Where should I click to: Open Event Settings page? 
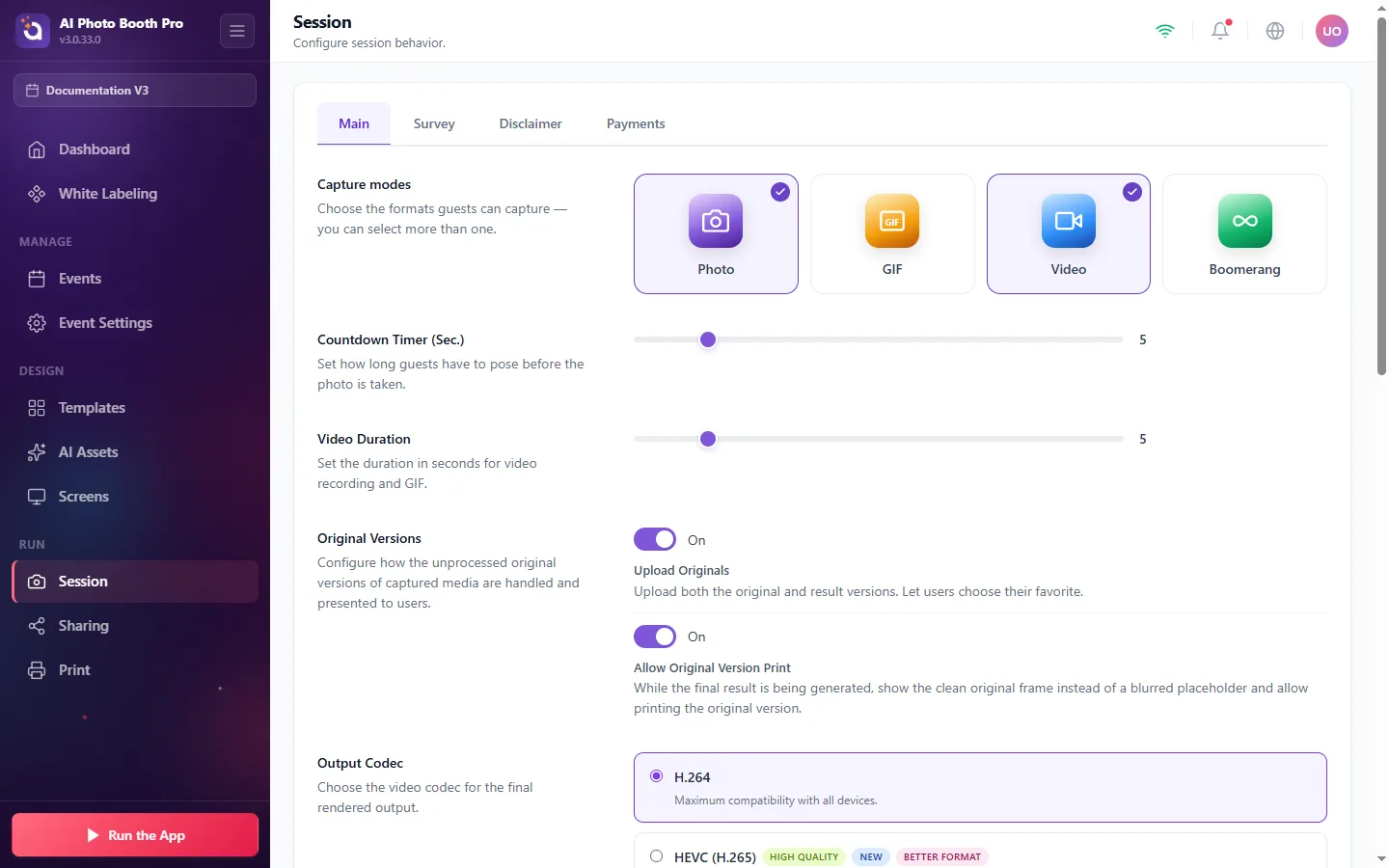click(135, 323)
